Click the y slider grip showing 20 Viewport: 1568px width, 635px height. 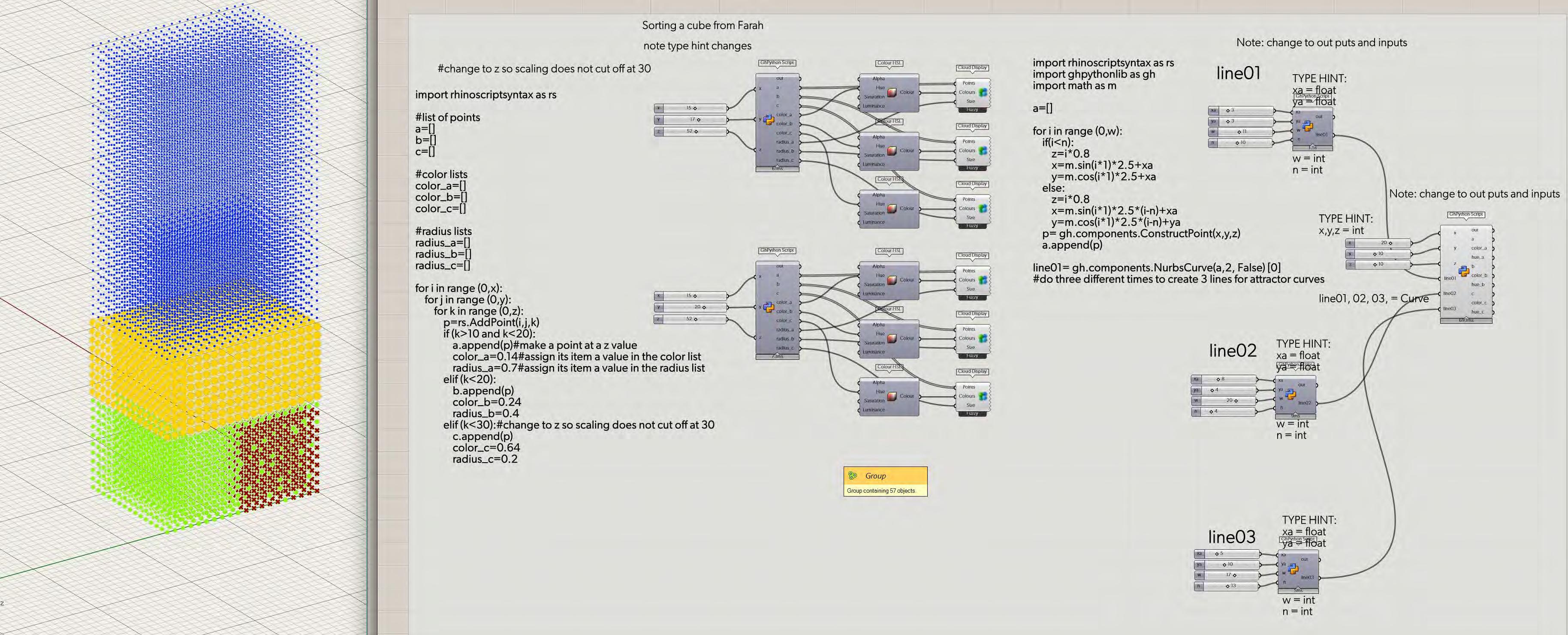tap(704, 307)
